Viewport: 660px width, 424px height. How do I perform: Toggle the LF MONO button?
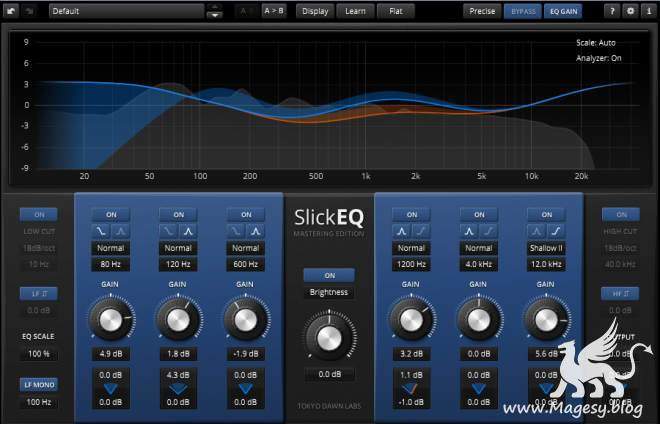pos(39,385)
